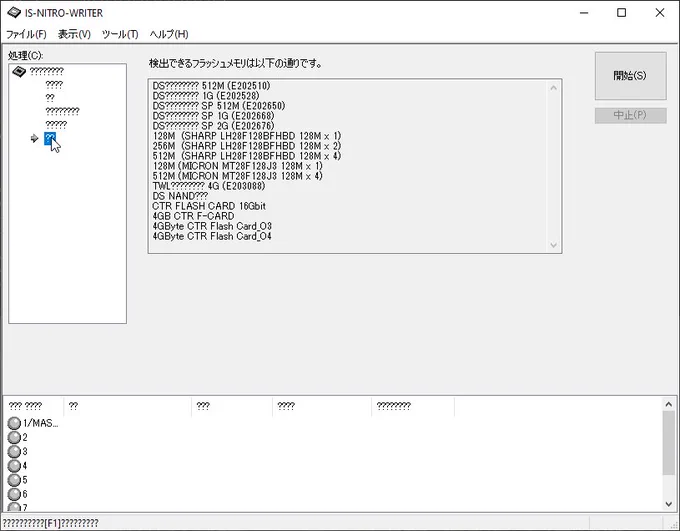Click the flash memory list's down scroll arrow
680x531 pixels.
coord(553,245)
